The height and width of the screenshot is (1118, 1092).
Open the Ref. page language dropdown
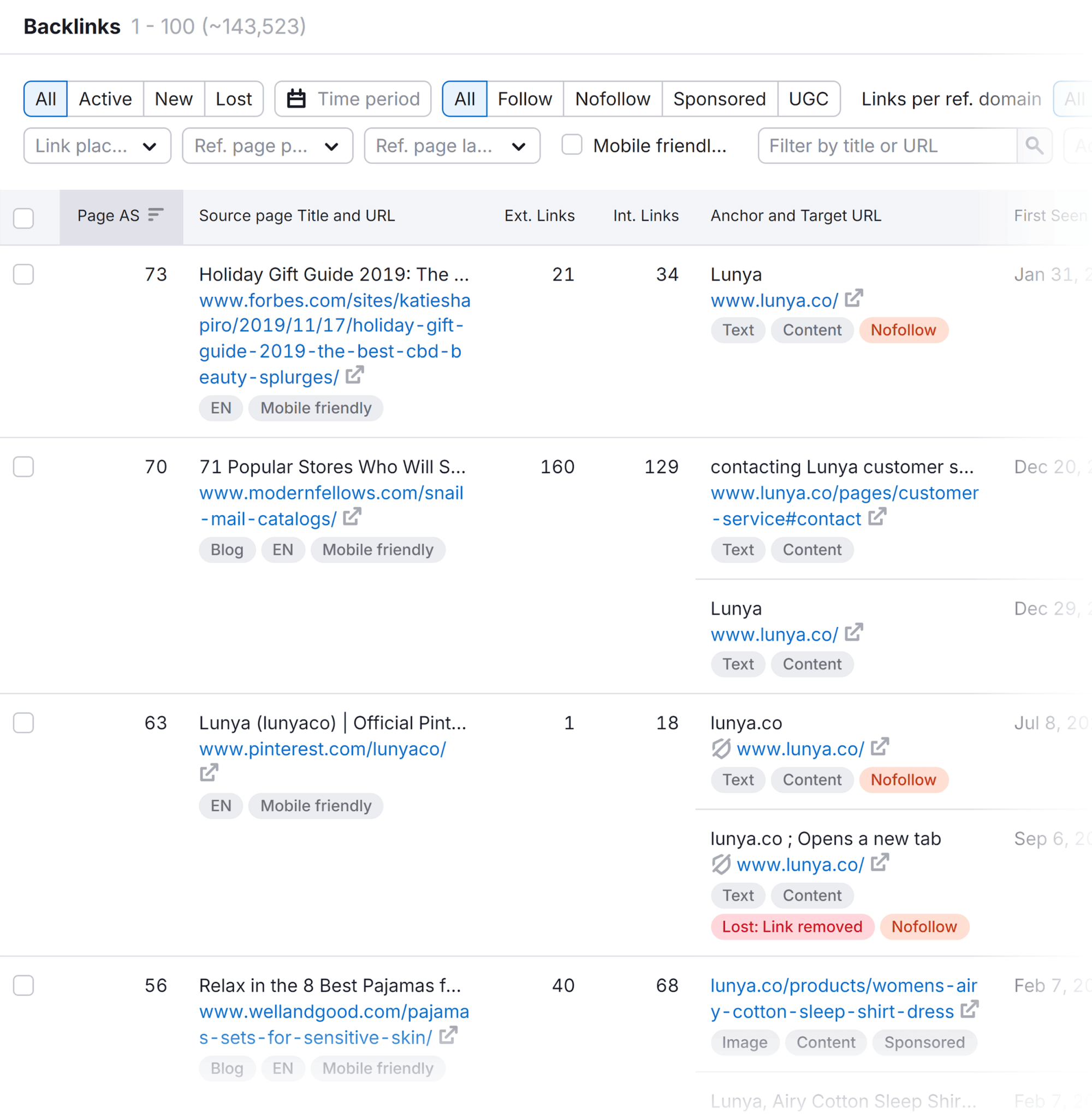pos(452,146)
